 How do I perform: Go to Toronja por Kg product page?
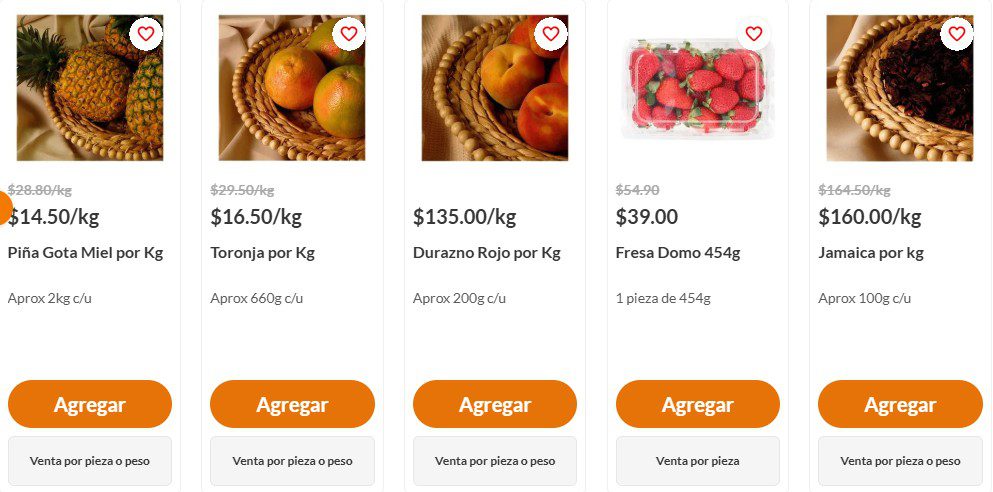click(x=262, y=253)
